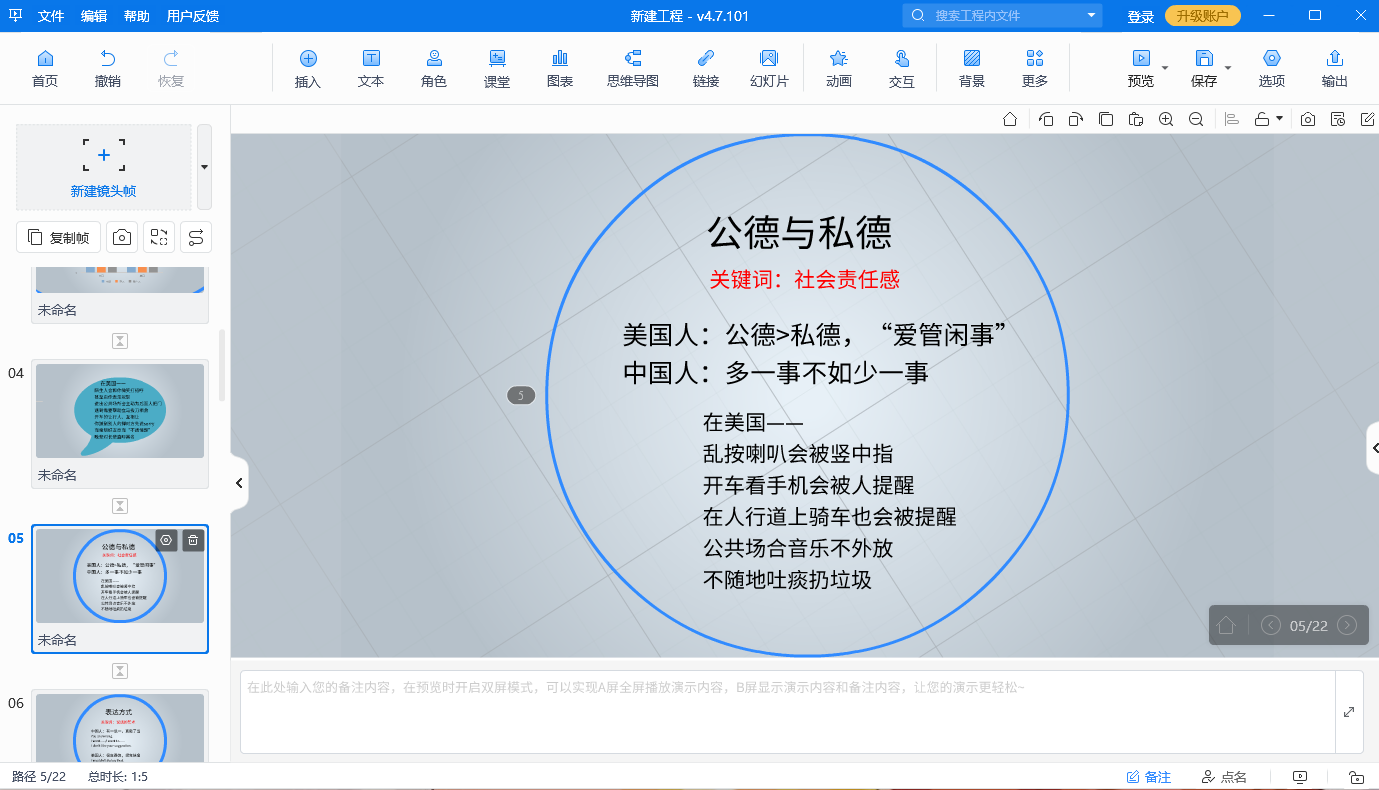Click the 链接 link tool
Image resolution: width=1379 pixels, height=790 pixels.
tap(706, 68)
